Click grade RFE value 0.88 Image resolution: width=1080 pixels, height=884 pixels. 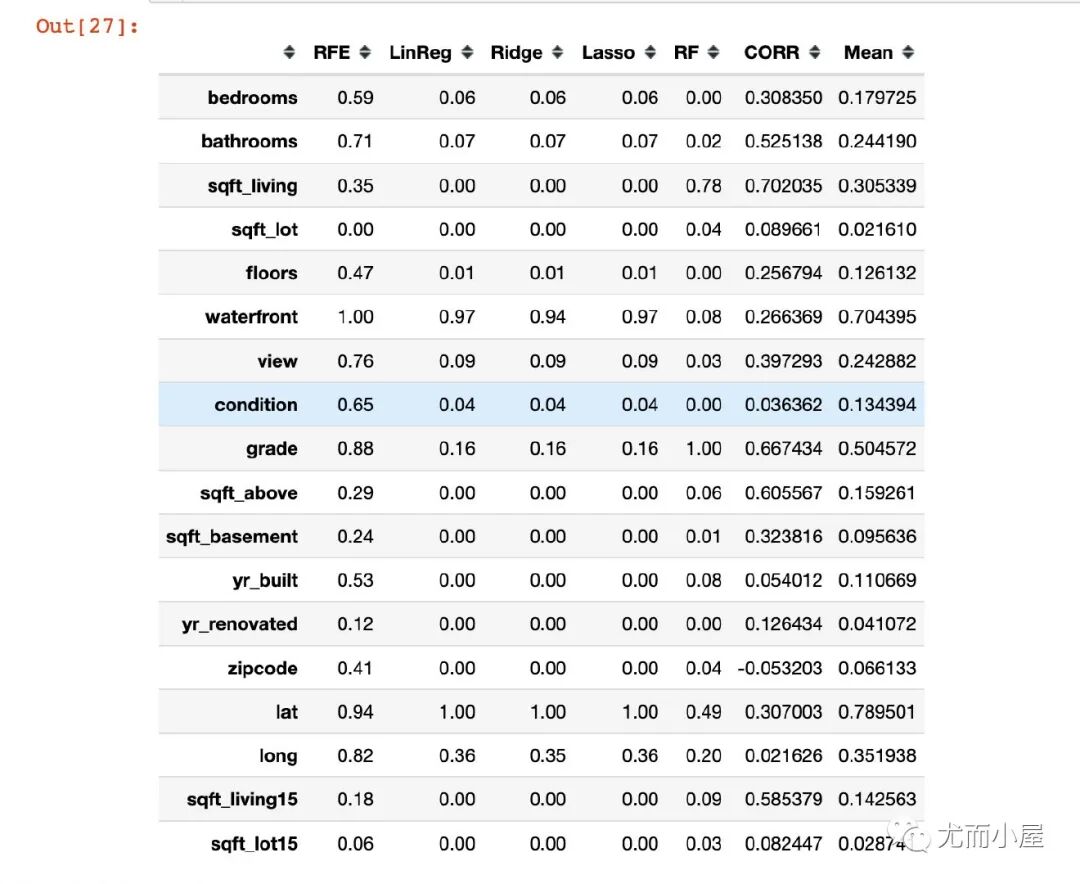355,449
